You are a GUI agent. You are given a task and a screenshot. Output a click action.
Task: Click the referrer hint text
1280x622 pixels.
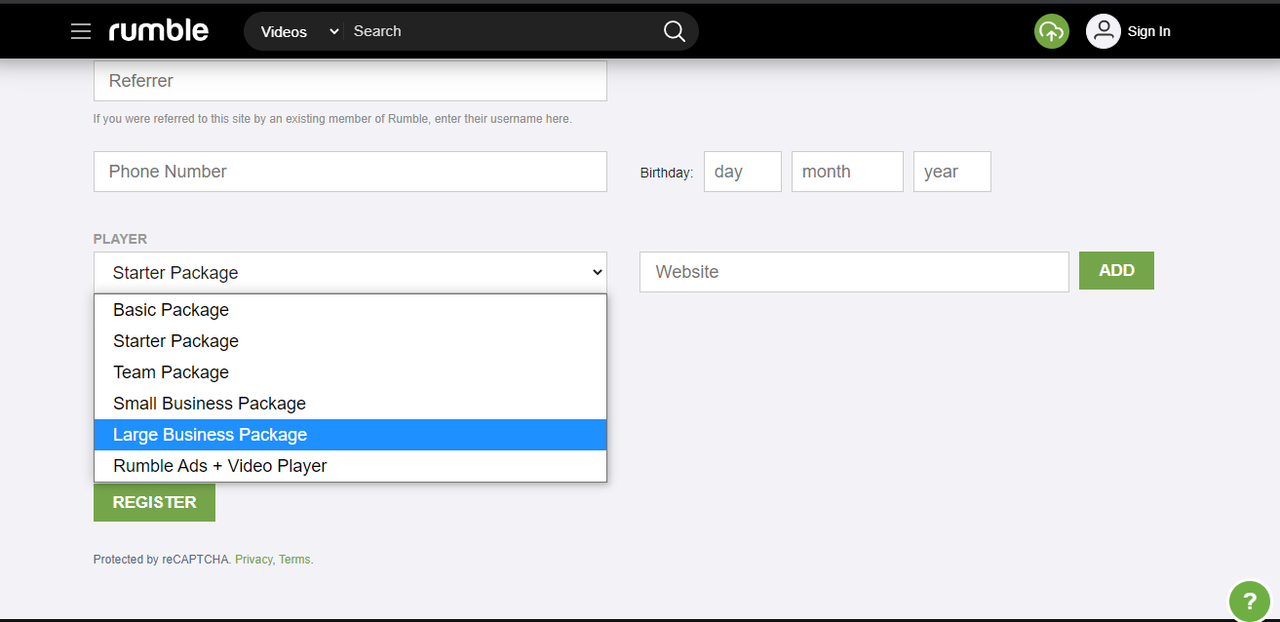(333, 119)
